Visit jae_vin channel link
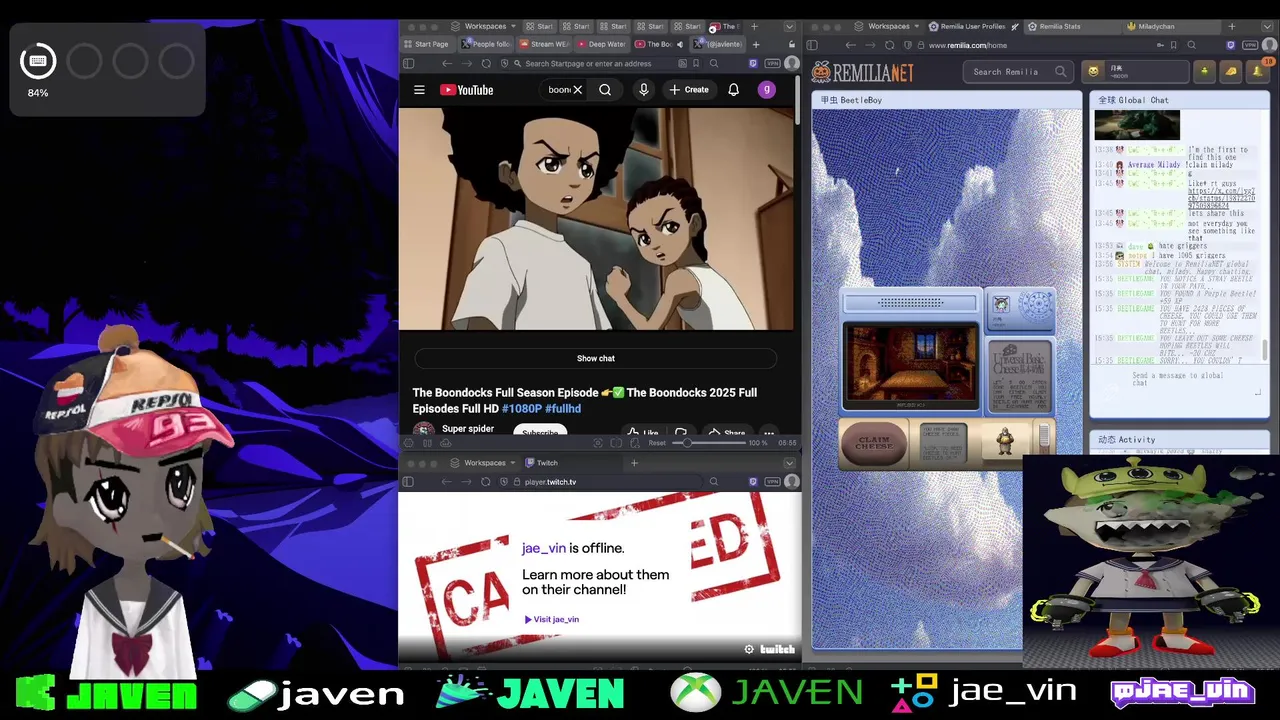This screenshot has height=720, width=1280. pyautogui.click(x=552, y=619)
